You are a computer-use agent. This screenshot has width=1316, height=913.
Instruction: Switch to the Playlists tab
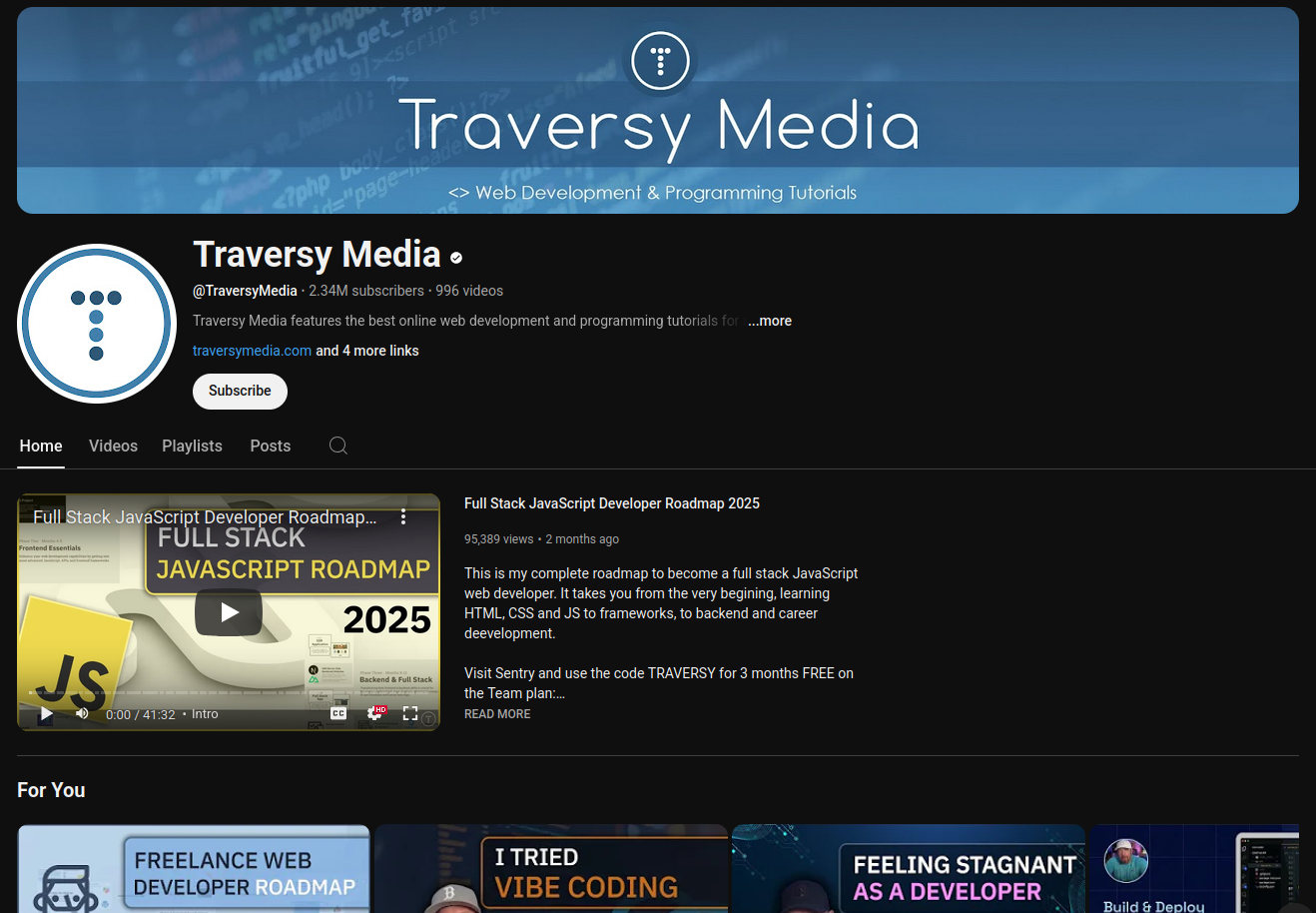pyautogui.click(x=192, y=446)
